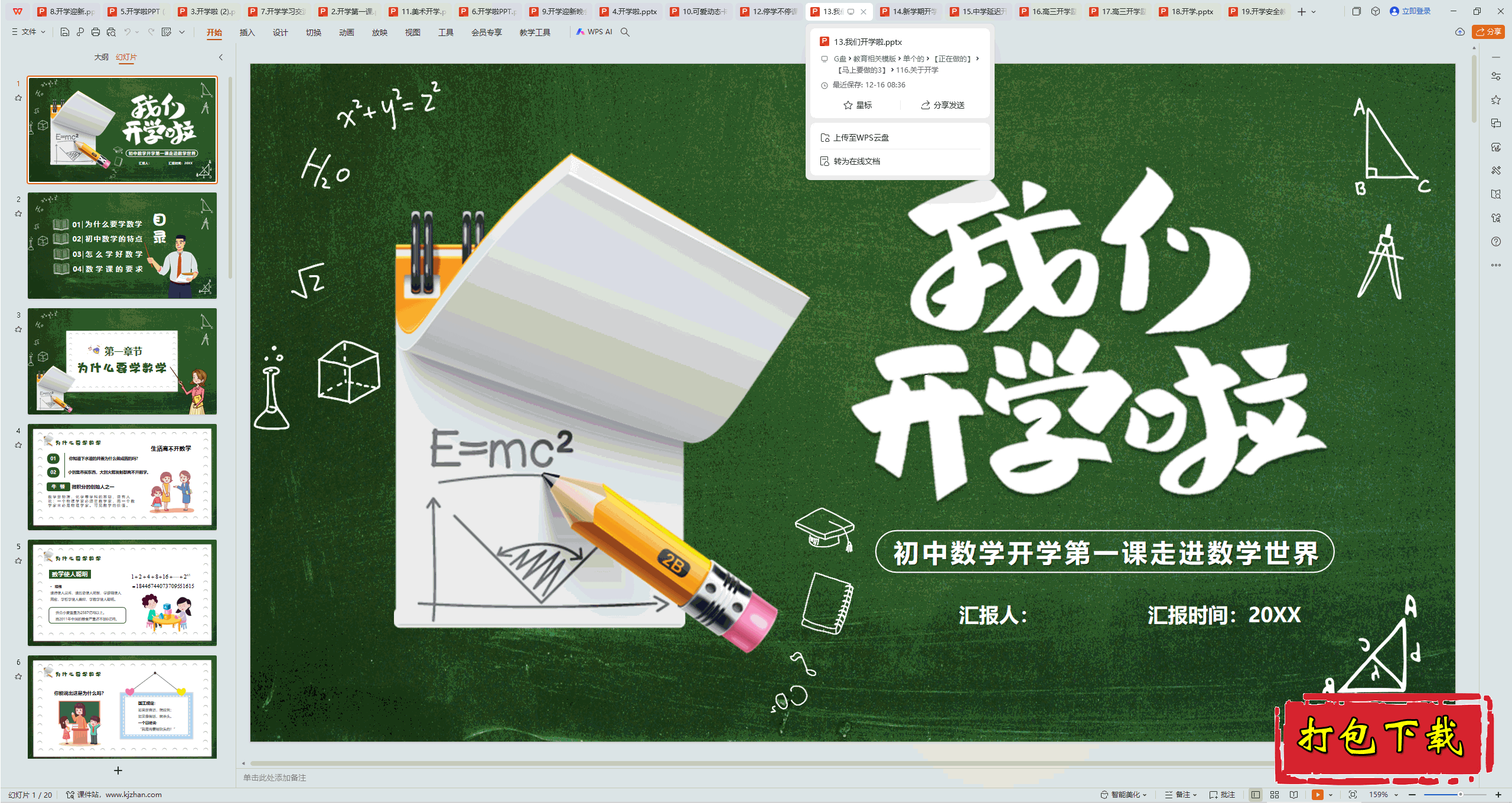Toggle star on slide 3 thumbnail
1512x803 pixels.
(18, 329)
